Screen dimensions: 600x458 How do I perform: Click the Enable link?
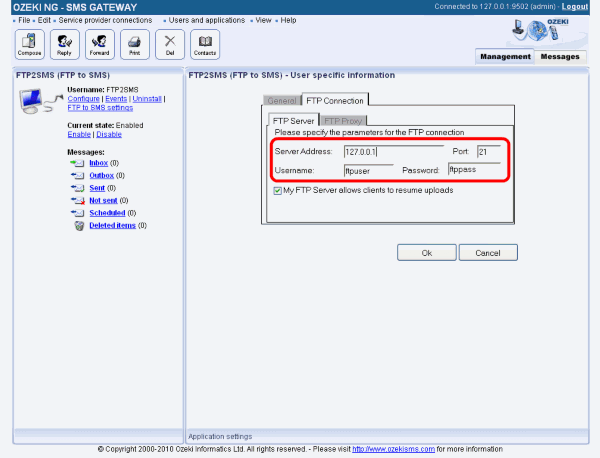[x=79, y=134]
